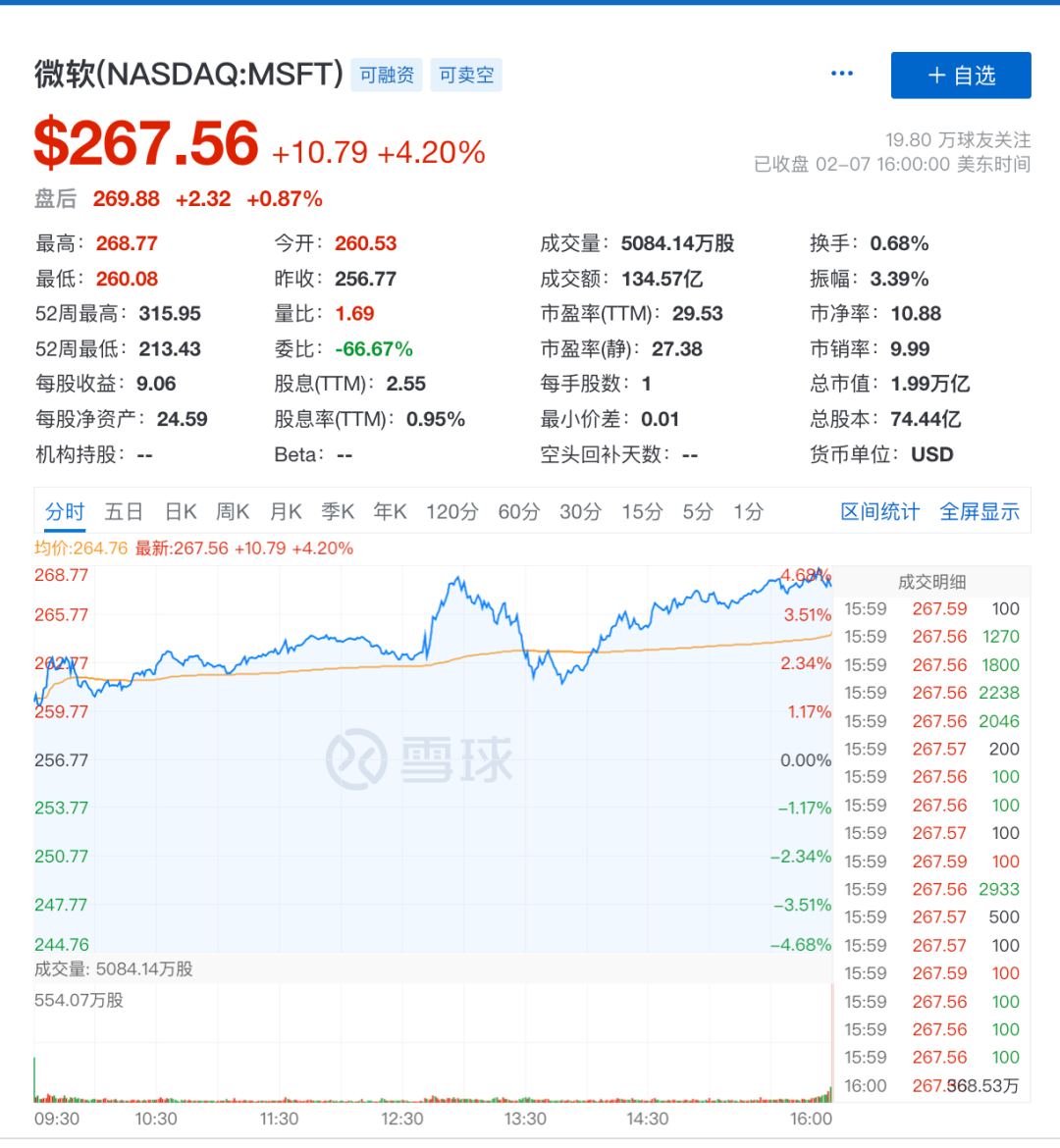Click the 市净率 value 10.88
The image size is (1060, 1148).
(916, 314)
